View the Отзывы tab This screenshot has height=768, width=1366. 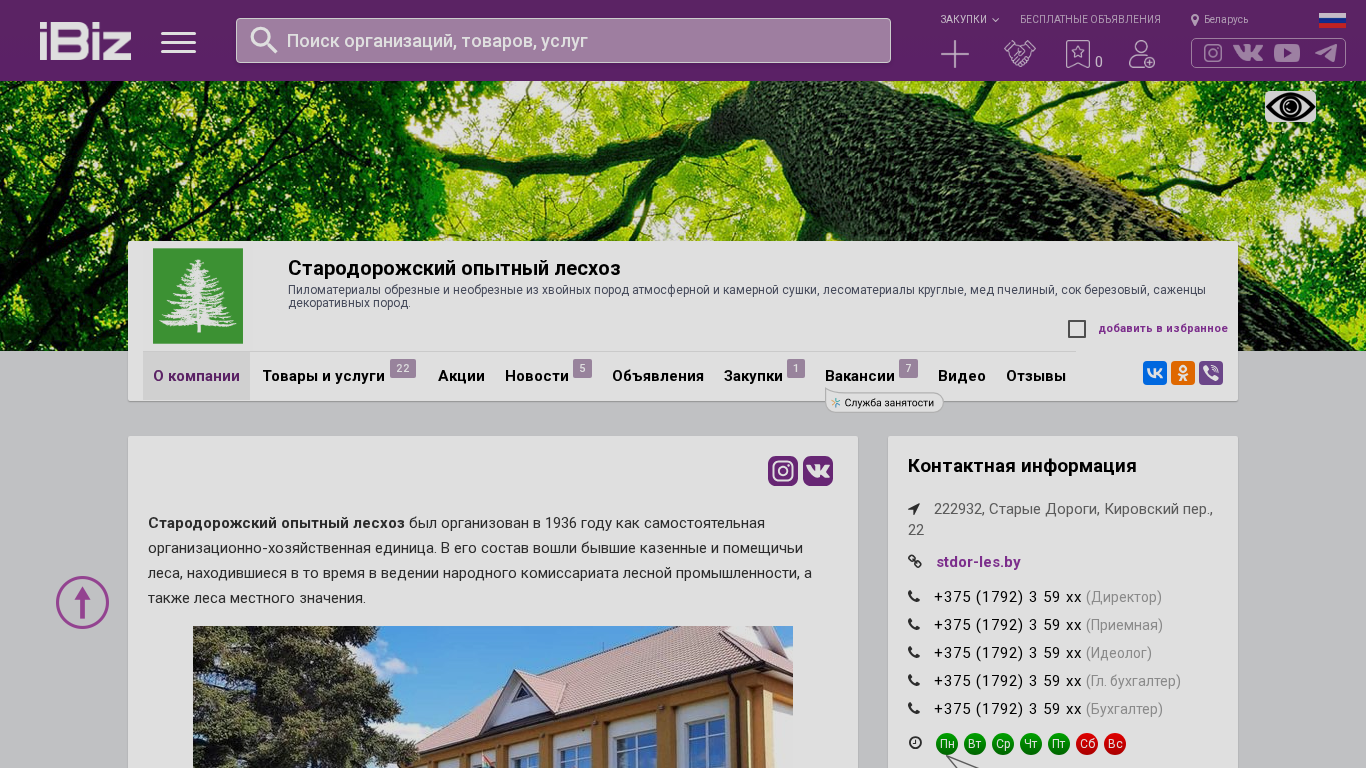1036,376
